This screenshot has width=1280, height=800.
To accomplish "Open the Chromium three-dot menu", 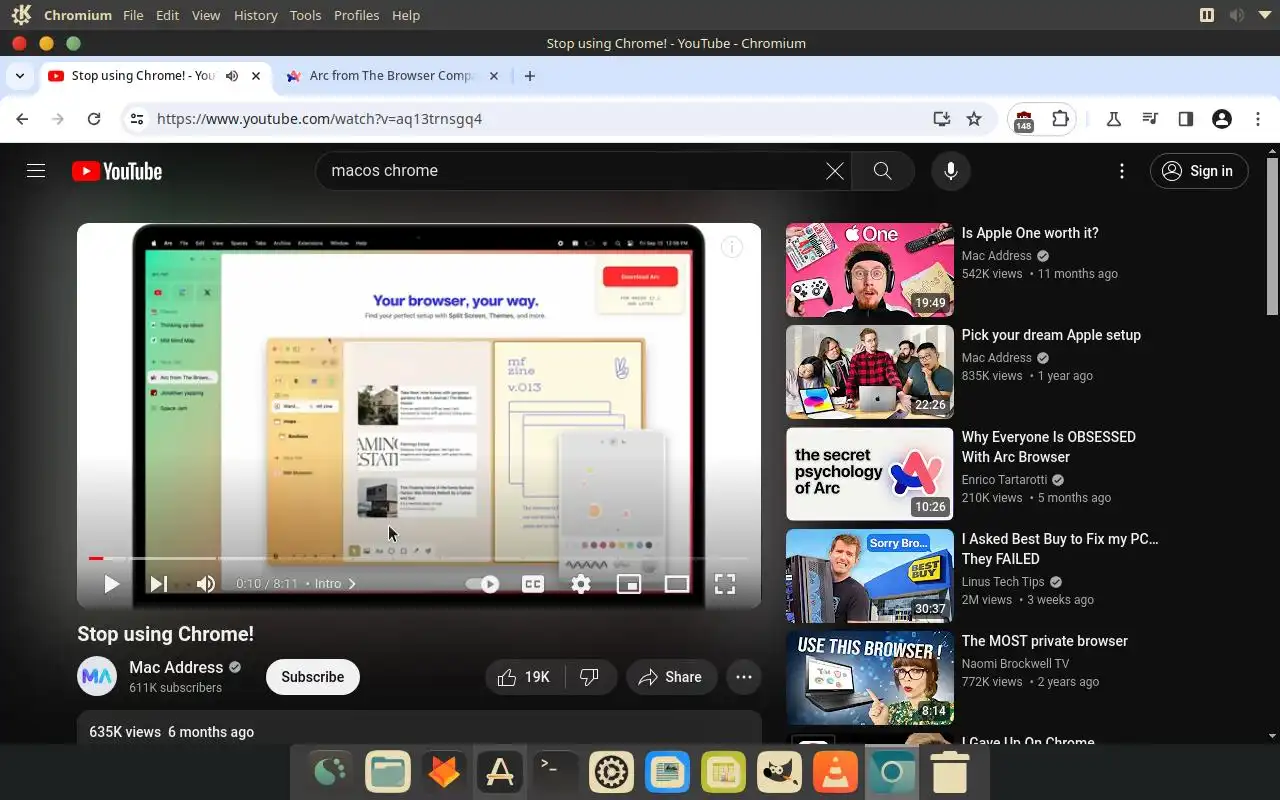I will [1258, 119].
